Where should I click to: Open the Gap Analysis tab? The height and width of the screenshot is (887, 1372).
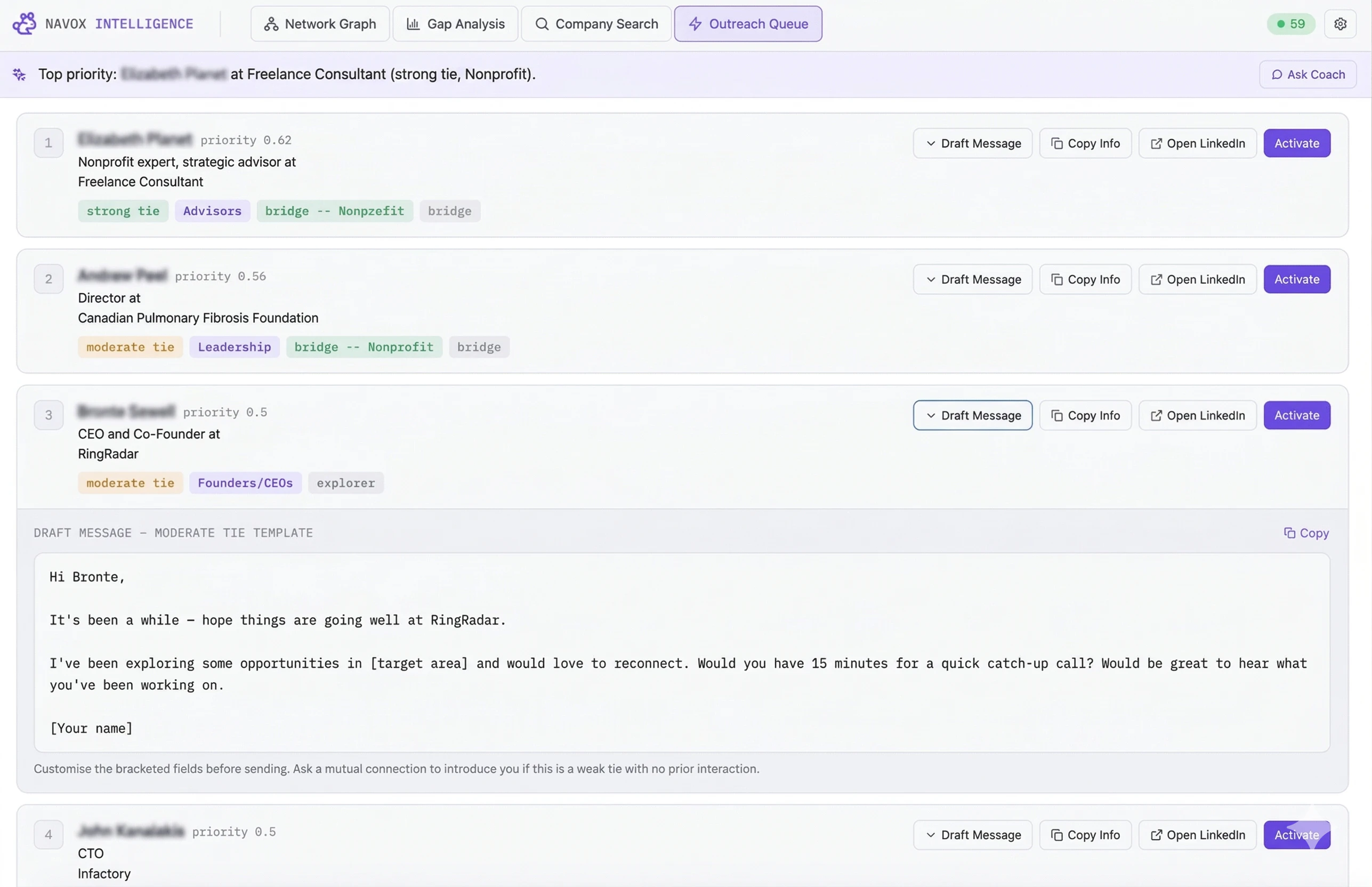pos(455,23)
